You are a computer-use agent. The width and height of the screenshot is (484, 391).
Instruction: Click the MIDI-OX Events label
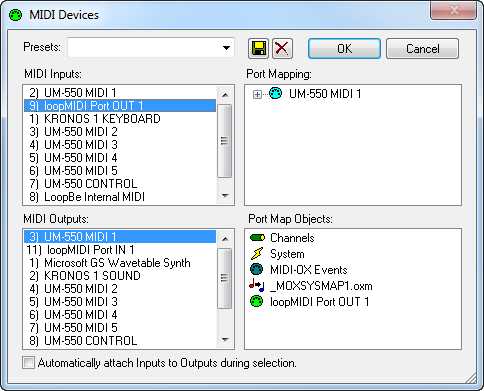(x=309, y=269)
